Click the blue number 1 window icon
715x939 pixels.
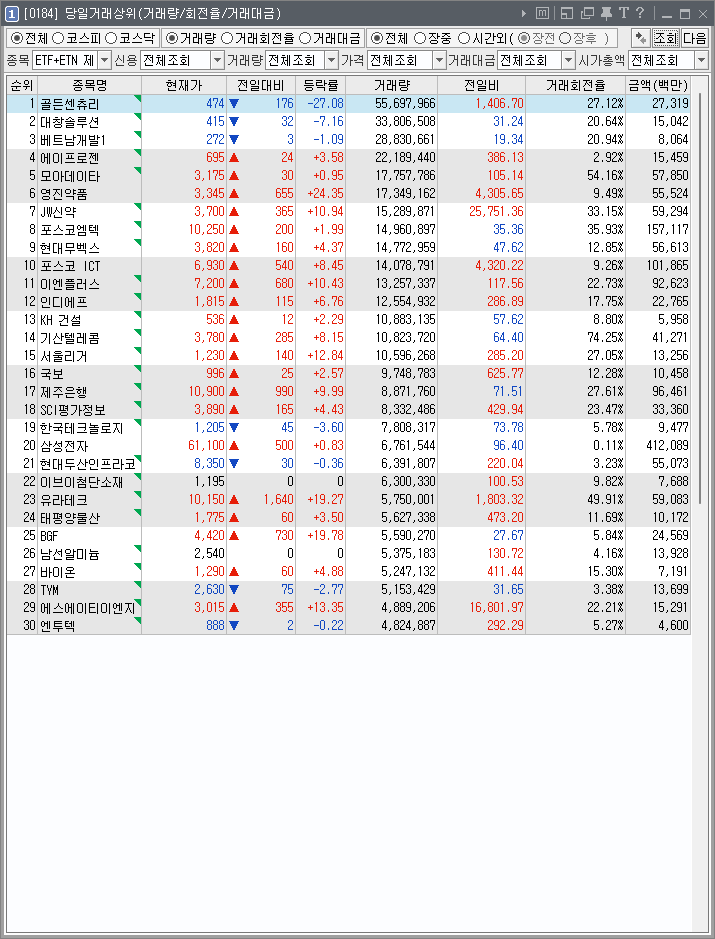pyautogui.click(x=12, y=13)
